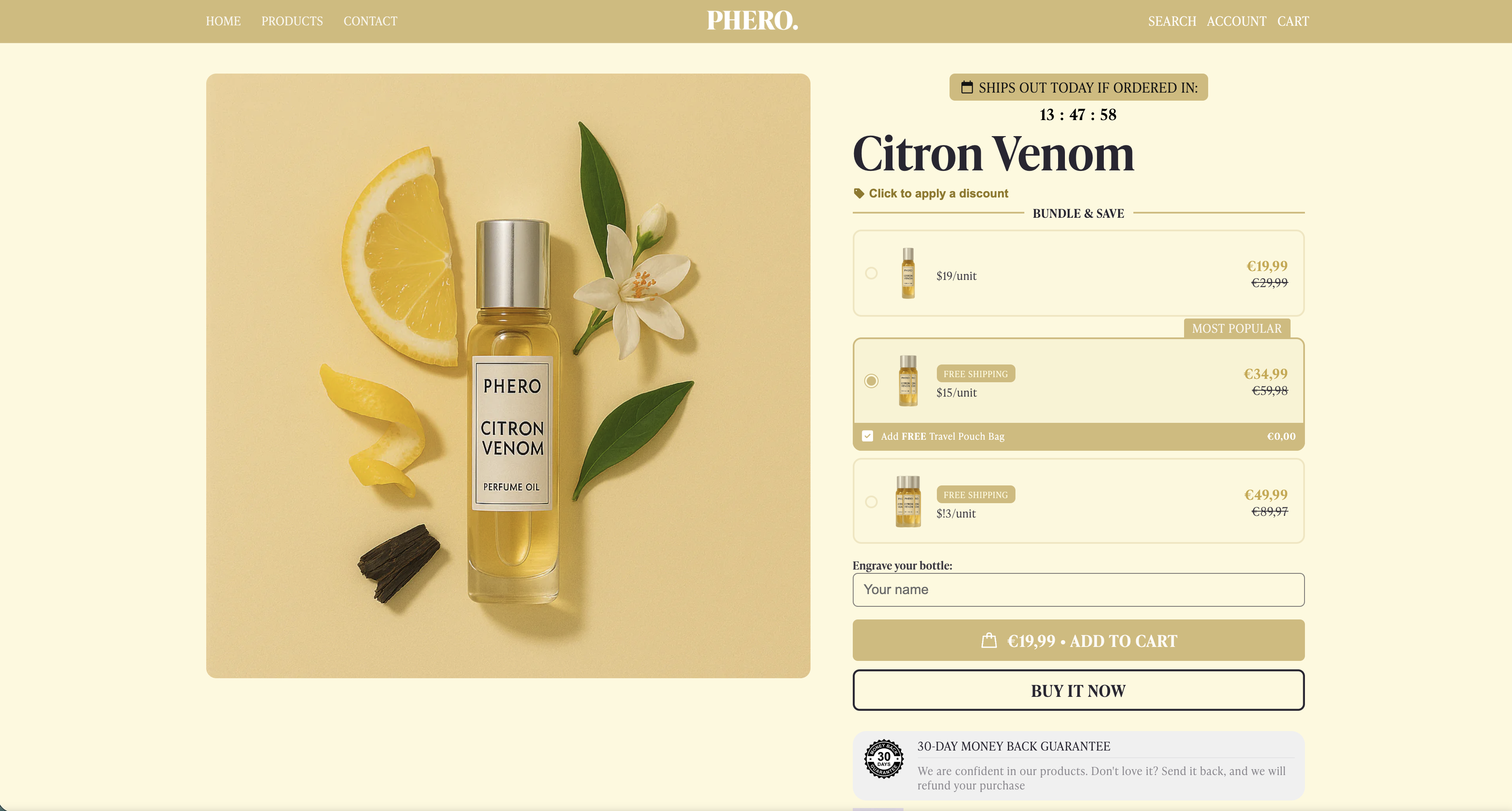
Task: Click the discount tag icon
Action: coord(859,193)
